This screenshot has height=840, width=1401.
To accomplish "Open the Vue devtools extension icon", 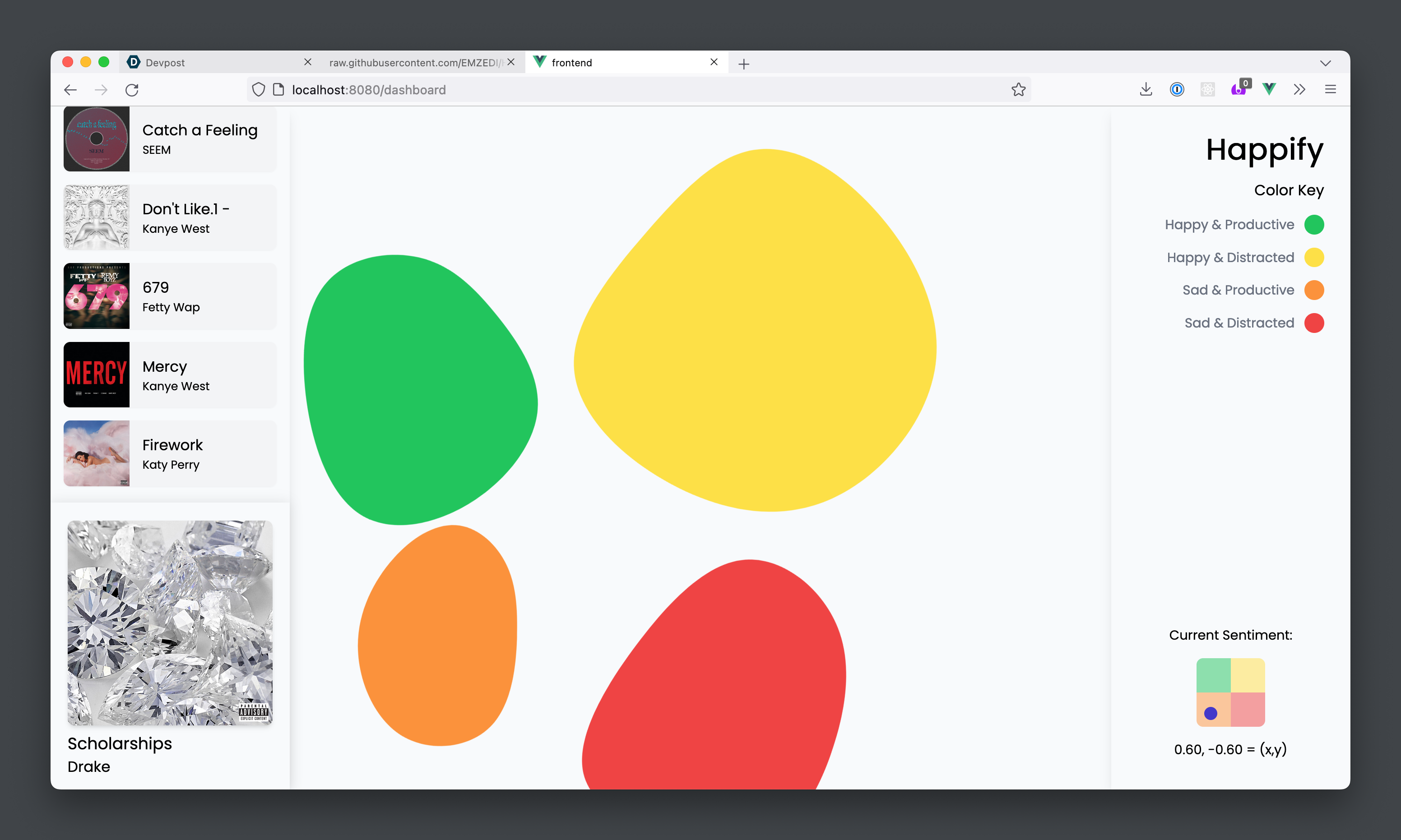I will [1269, 89].
